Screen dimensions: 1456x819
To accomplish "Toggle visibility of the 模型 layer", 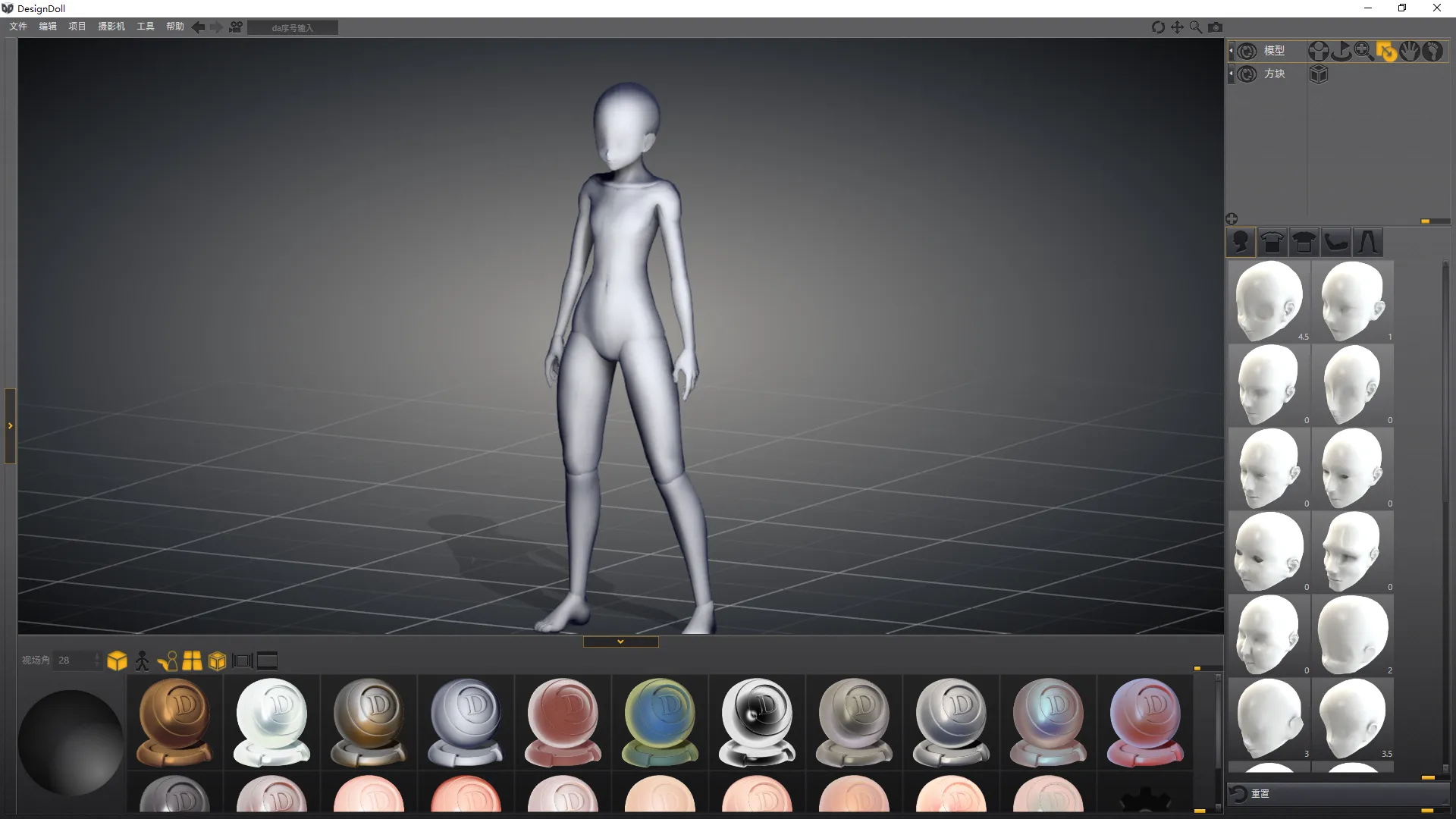I will (x=1247, y=51).
